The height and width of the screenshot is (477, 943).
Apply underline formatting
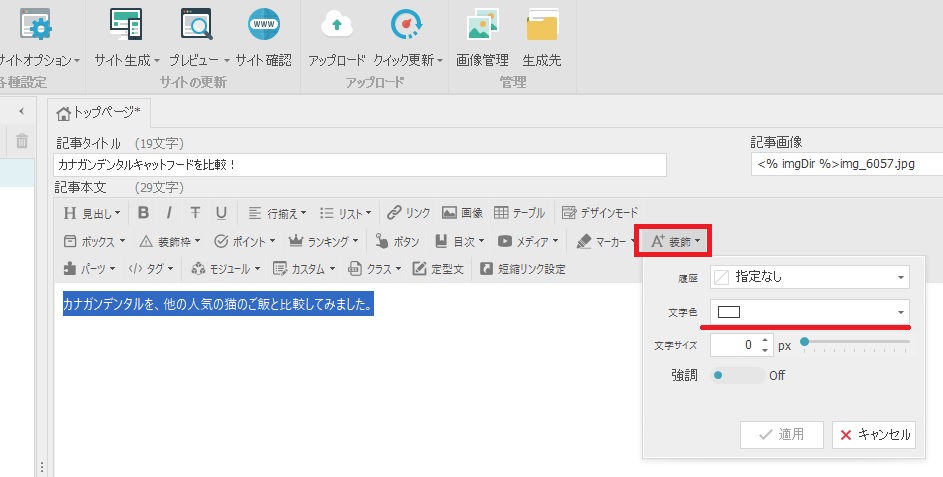pyautogui.click(x=221, y=212)
